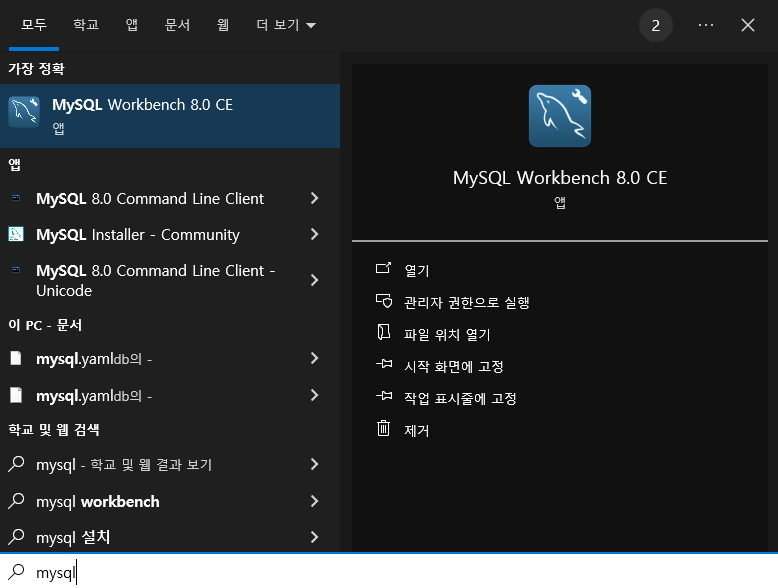Click the Command Line Client - Unicode icon

(16, 270)
